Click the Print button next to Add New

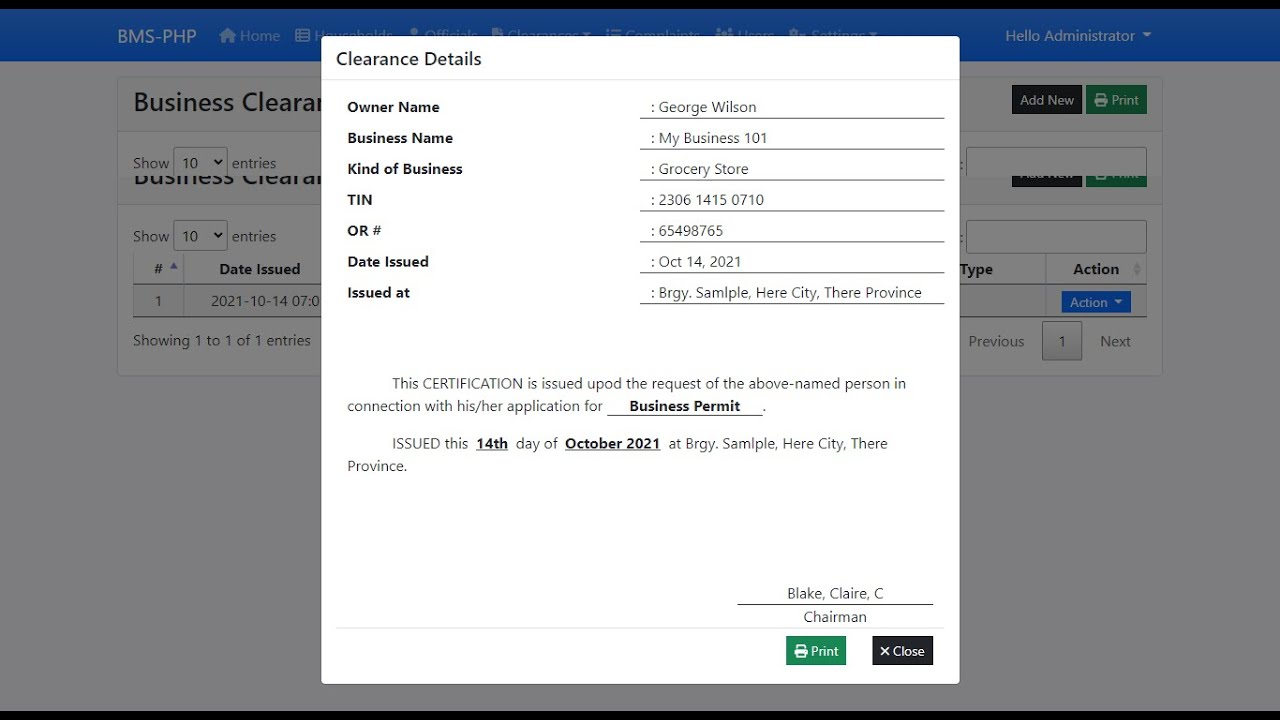pyautogui.click(x=1116, y=100)
